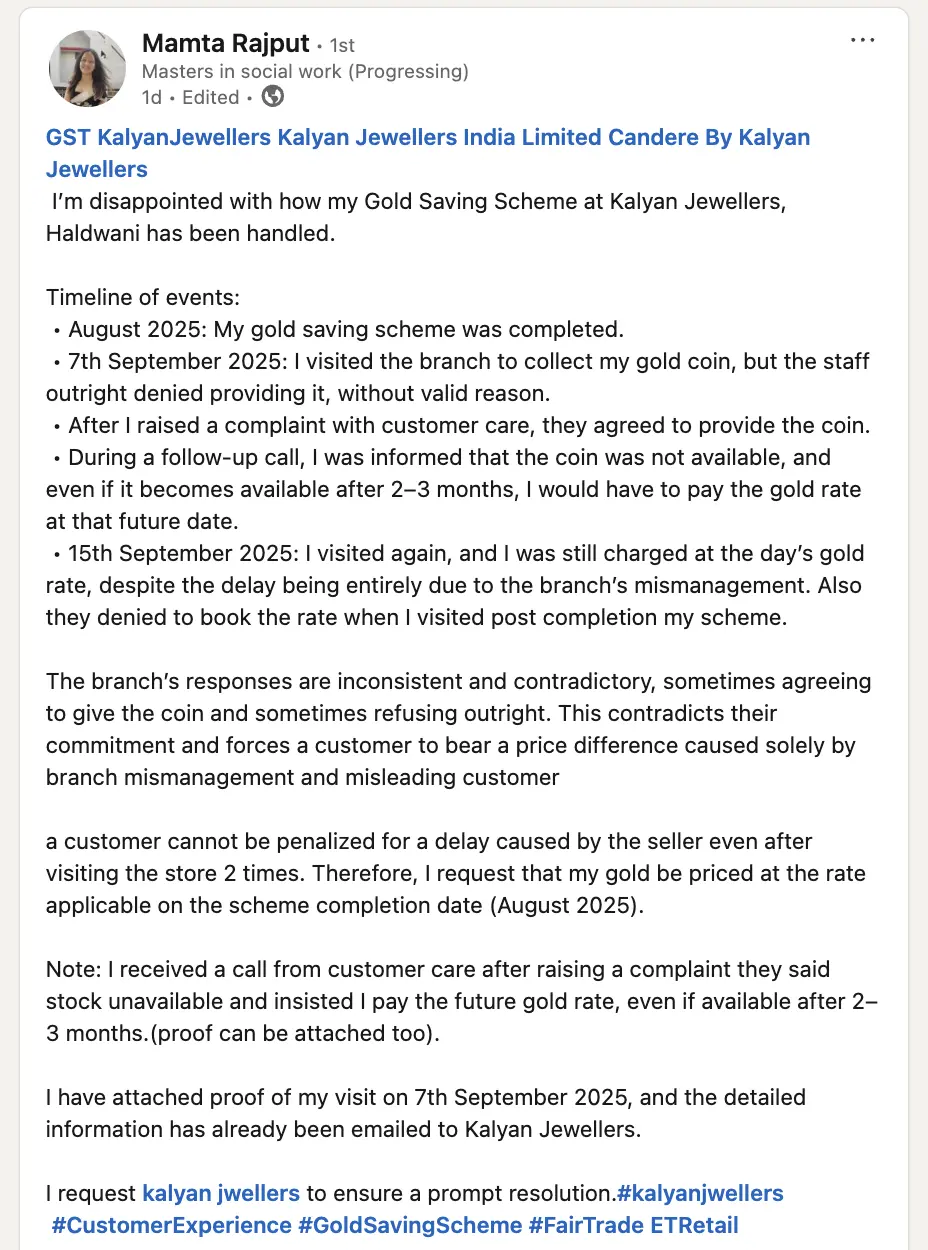
Task: Click the "kalyan jwellers" mention near the bottom
Action: pyautogui.click(x=221, y=1193)
